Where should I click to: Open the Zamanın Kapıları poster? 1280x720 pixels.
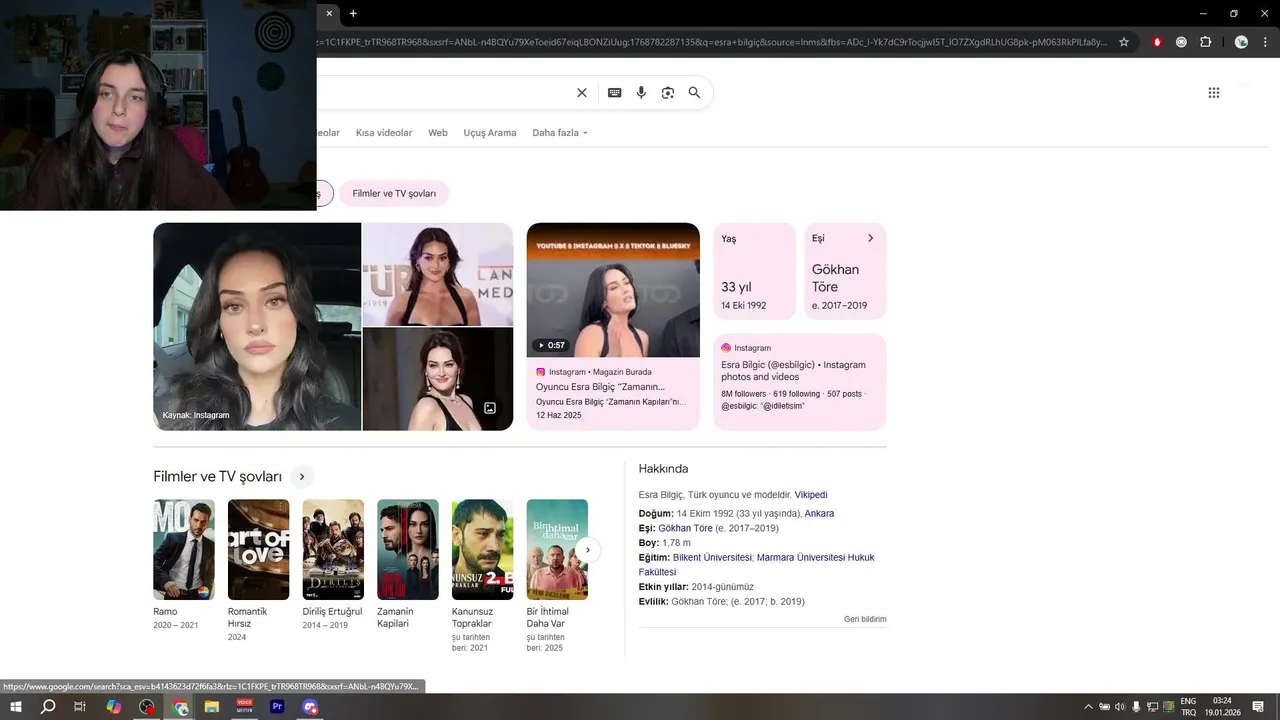[x=408, y=550]
